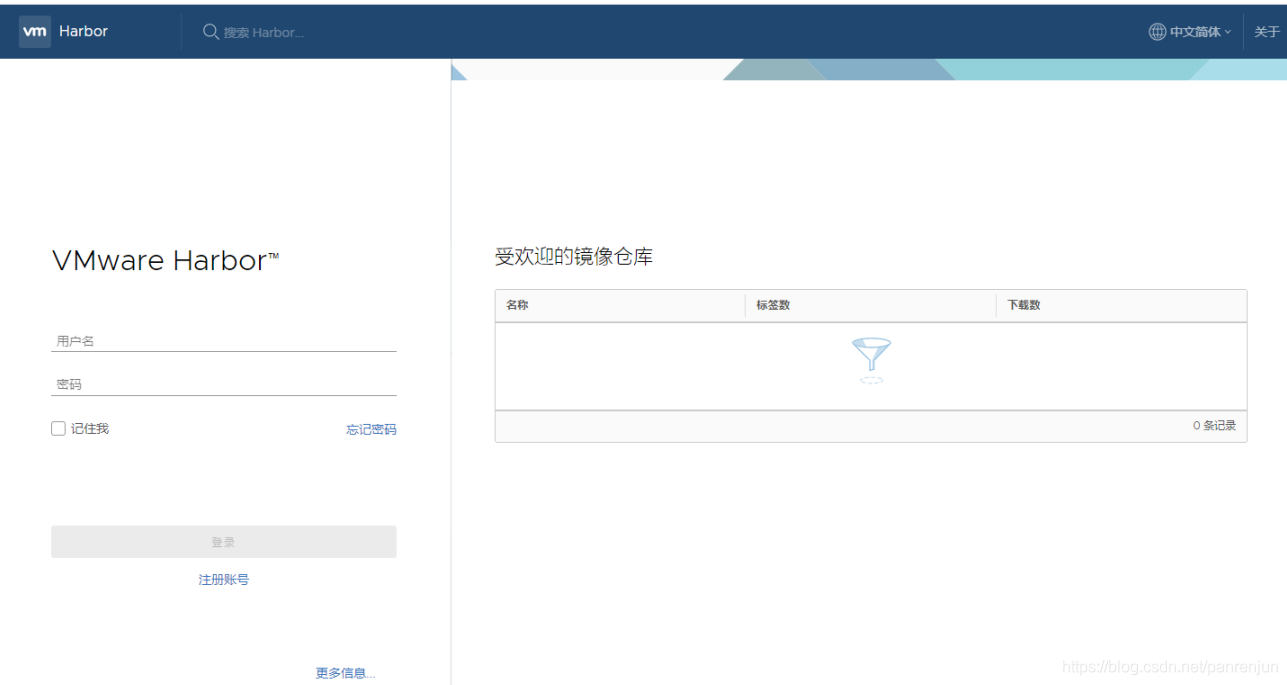The height and width of the screenshot is (685, 1287).
Task: Click inside the 密码 password field
Action: [x=223, y=383]
